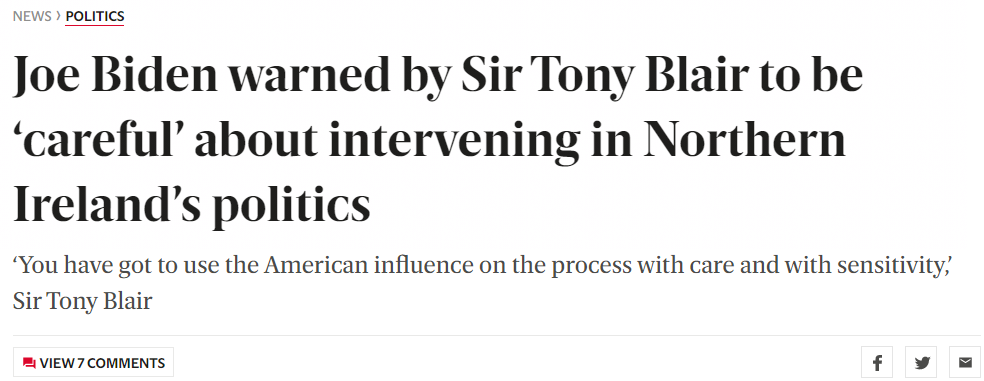Open the NEWS breadcrumb section
The image size is (984, 381).
pyautogui.click(x=31, y=16)
